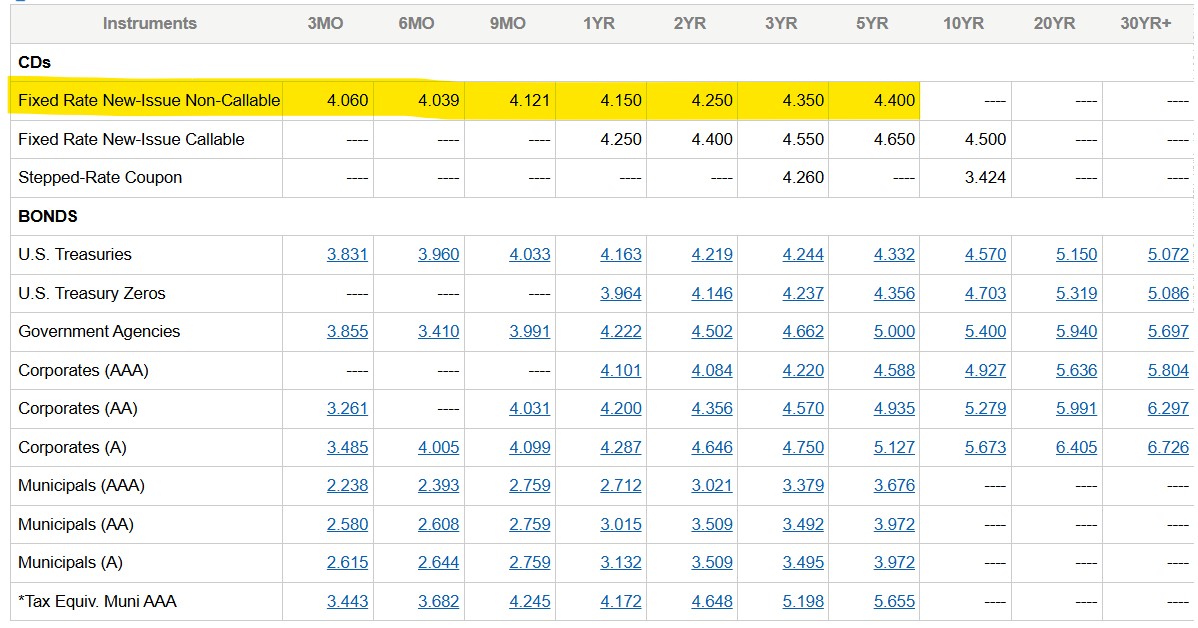Image resolution: width=1198 pixels, height=628 pixels.
Task: Open U.S. Treasury Zeros 1YR yield 3.964
Action: point(620,293)
